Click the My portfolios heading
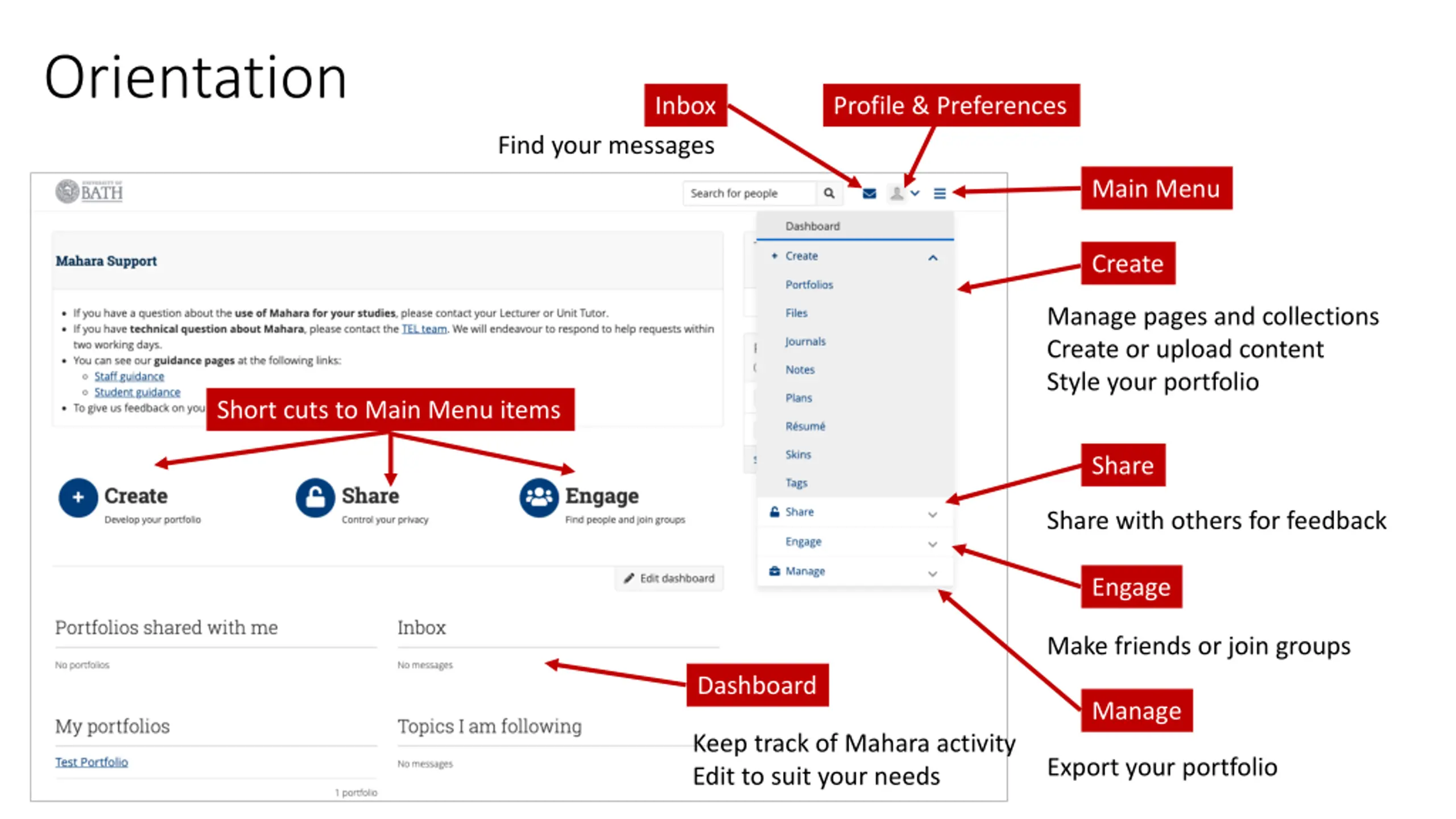The image size is (1456, 819). coord(112,726)
